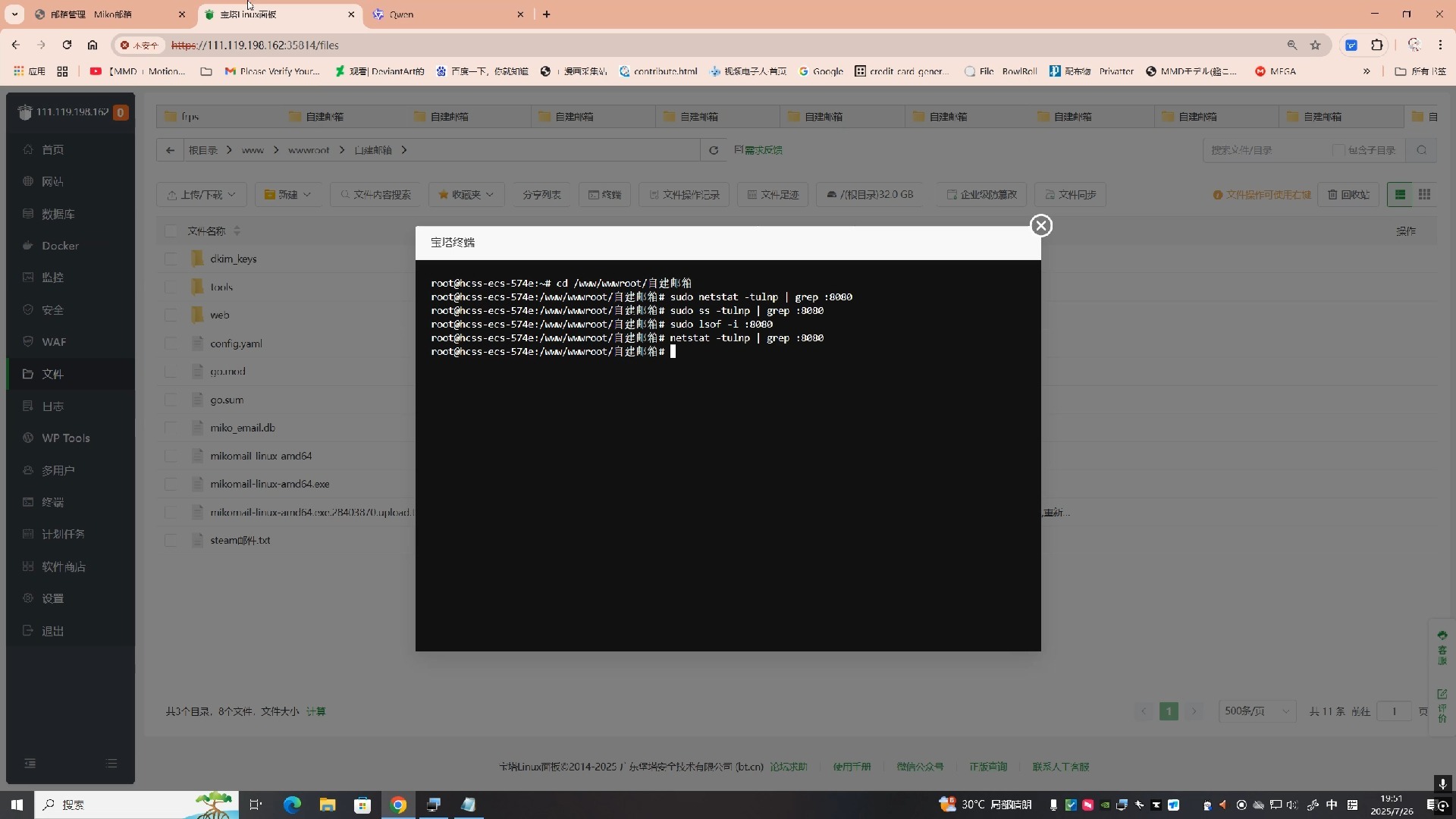The height and width of the screenshot is (819, 1456).
Task: Click the 搜索文件/目录 input field
Action: tap(1266, 150)
